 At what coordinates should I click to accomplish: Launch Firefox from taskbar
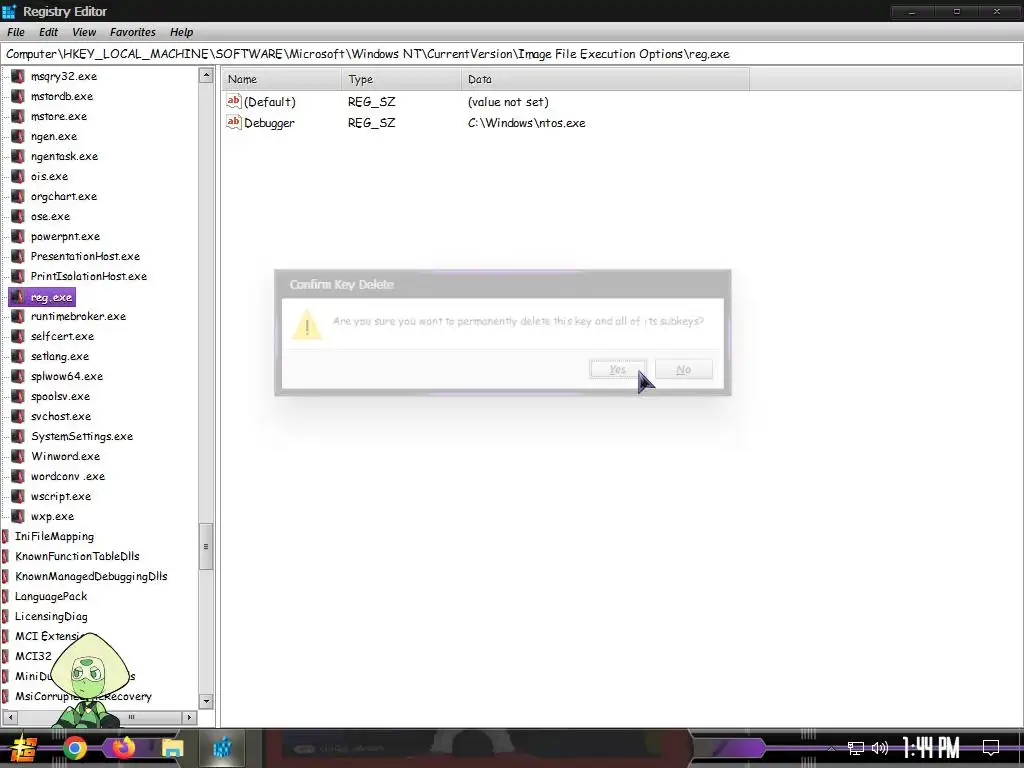[123, 748]
